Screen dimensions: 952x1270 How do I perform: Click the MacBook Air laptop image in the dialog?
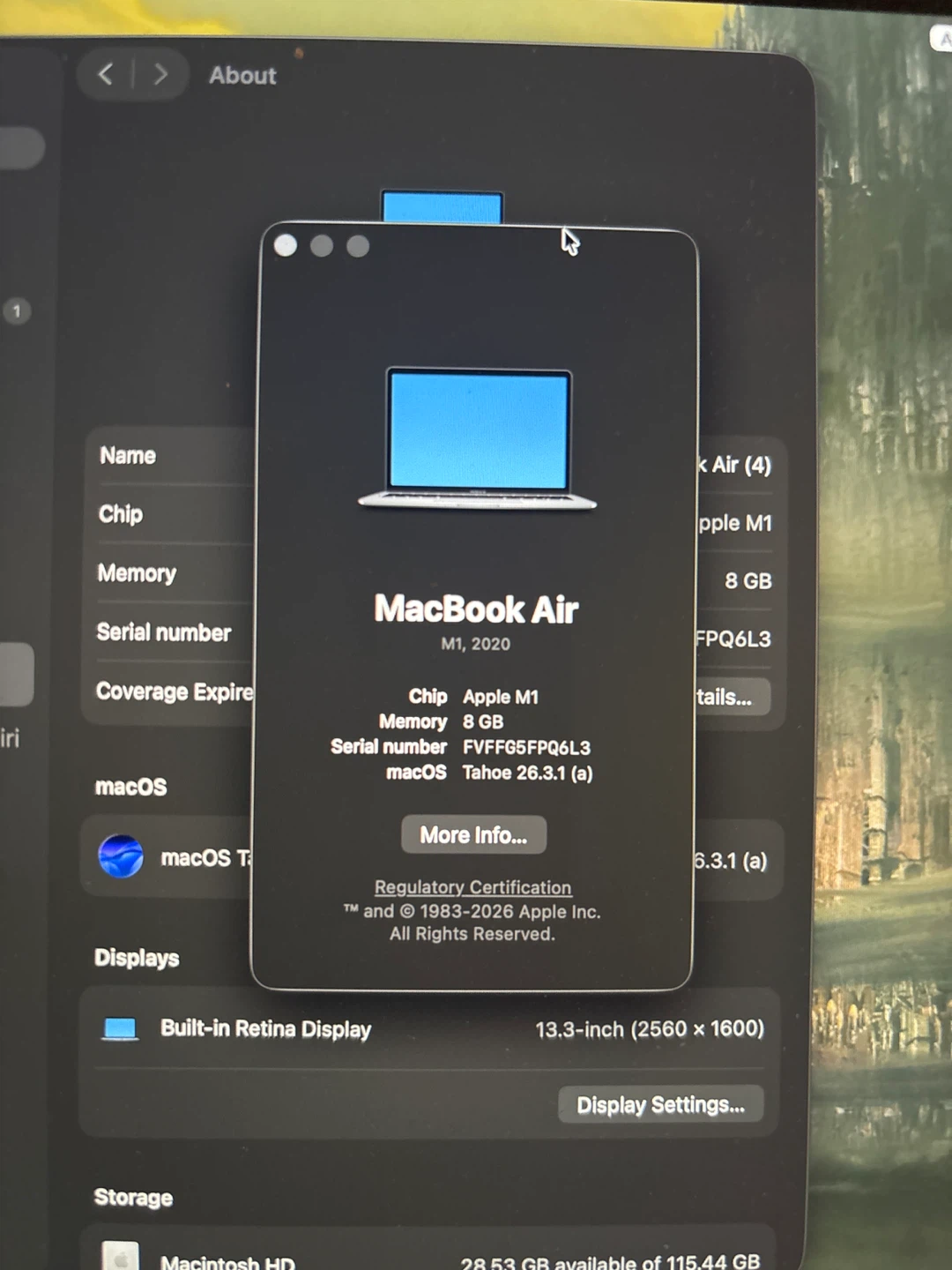click(477, 438)
